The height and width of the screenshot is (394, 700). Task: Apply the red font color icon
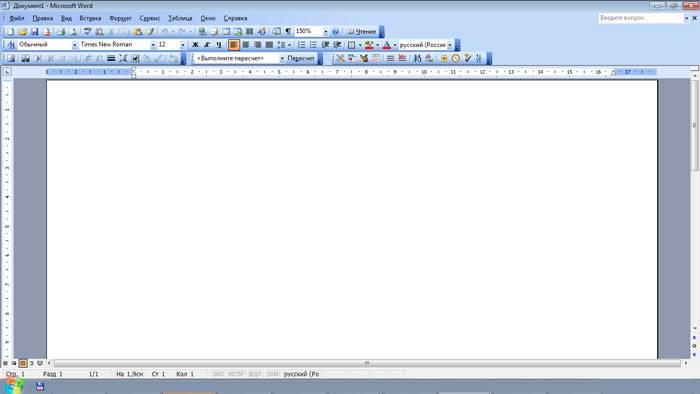click(387, 45)
